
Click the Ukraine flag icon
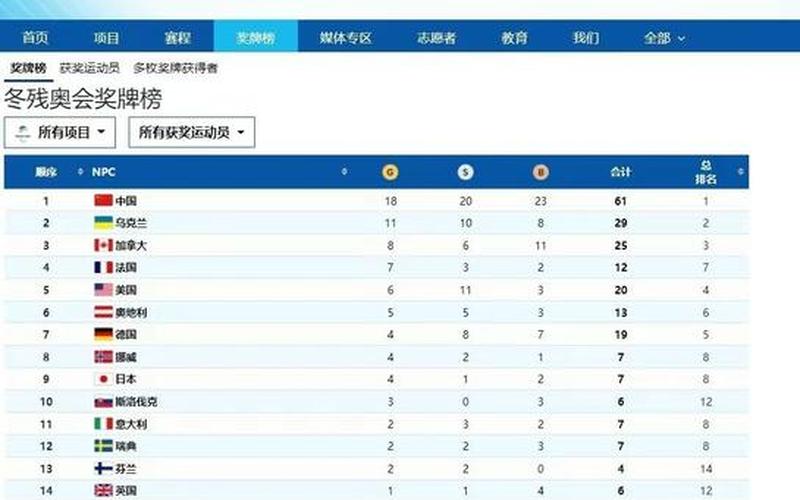(103, 223)
